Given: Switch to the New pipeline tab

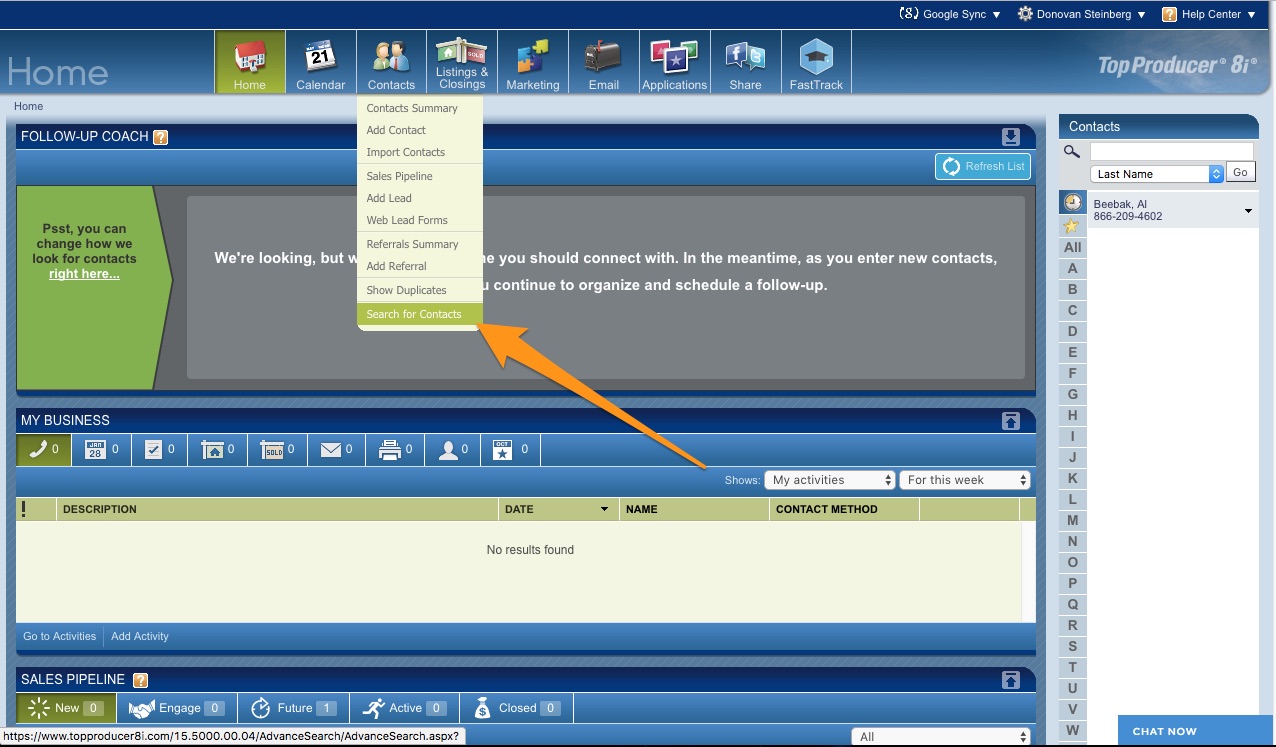Looking at the screenshot, I should [66, 708].
